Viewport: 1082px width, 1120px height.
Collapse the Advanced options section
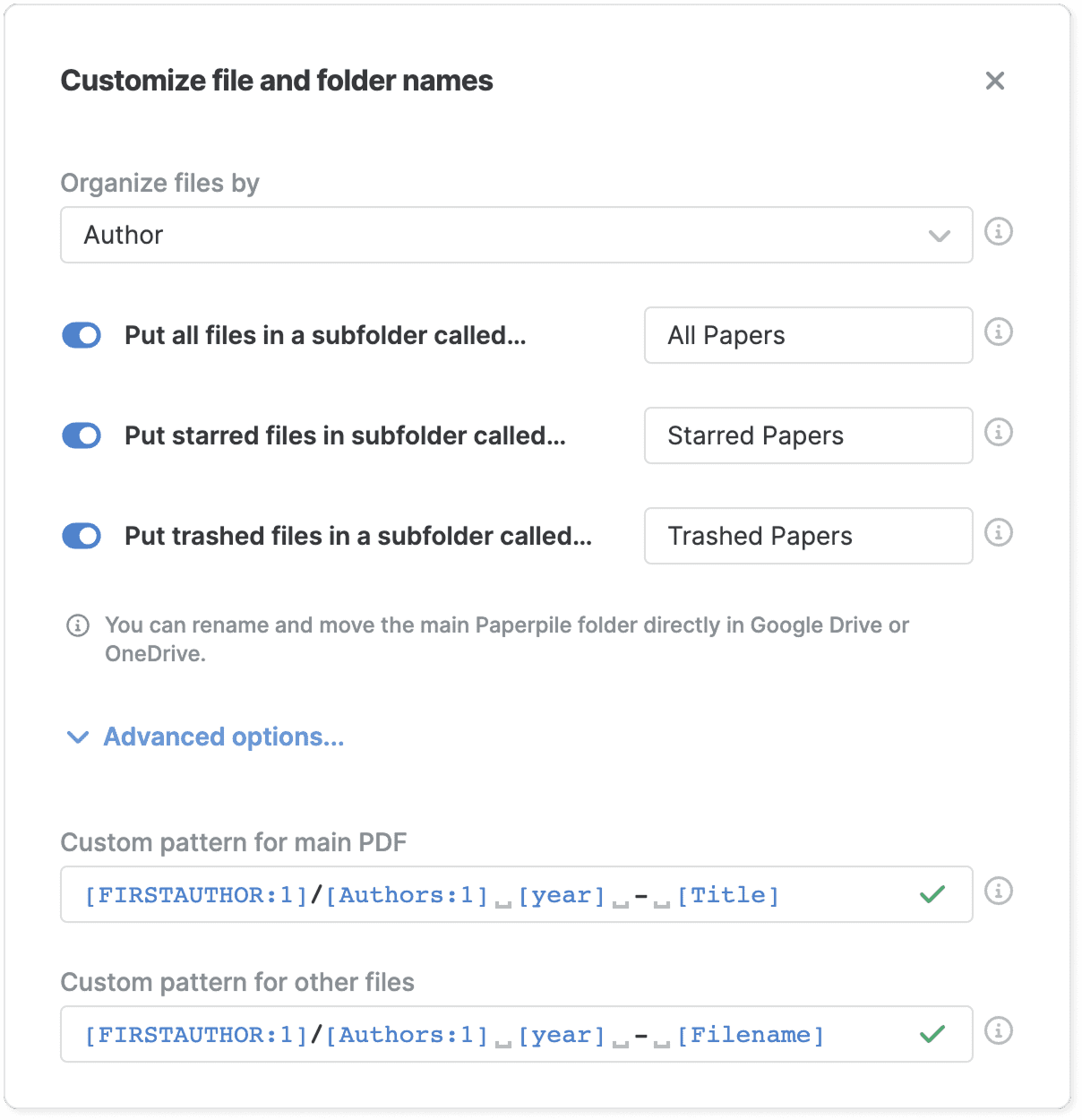pos(78,737)
